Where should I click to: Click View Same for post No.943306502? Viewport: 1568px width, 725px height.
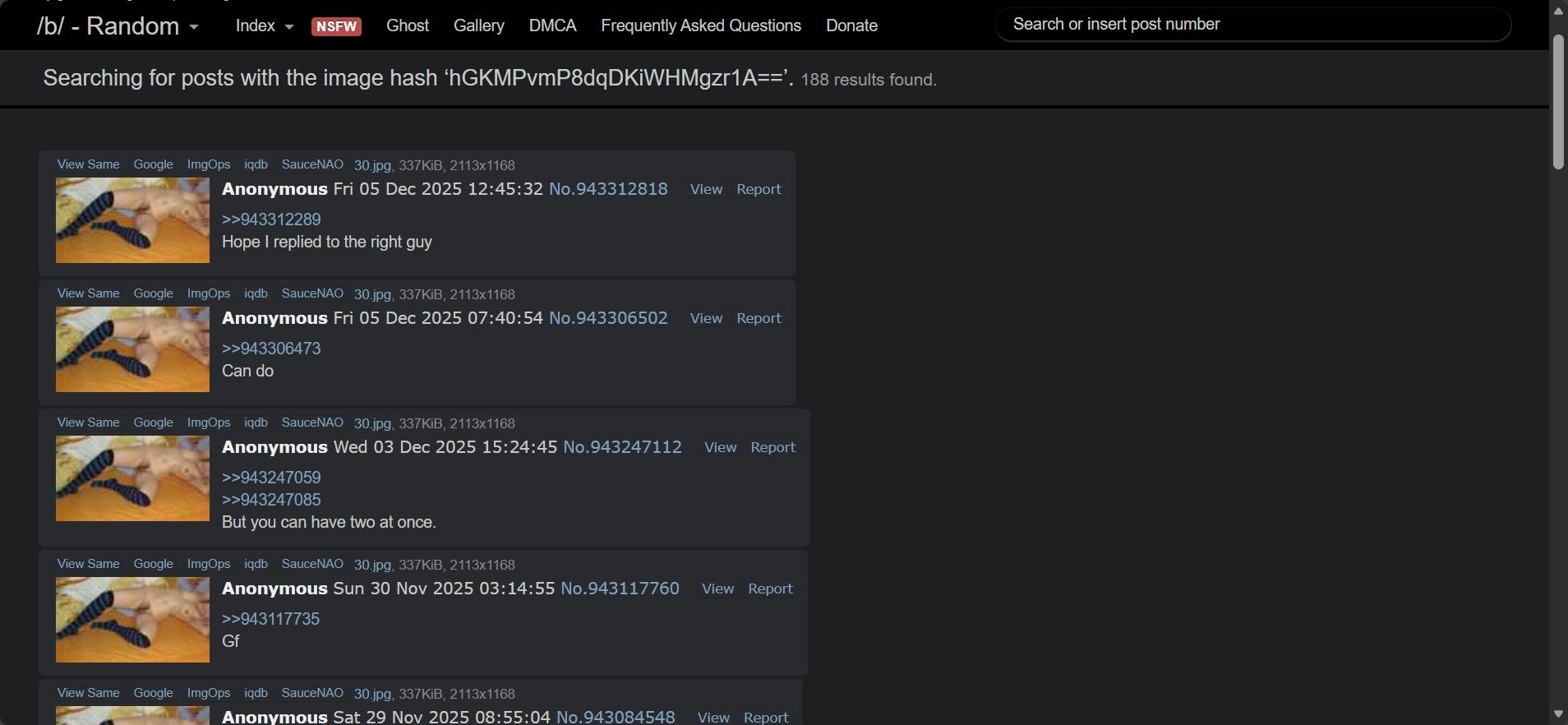88,293
